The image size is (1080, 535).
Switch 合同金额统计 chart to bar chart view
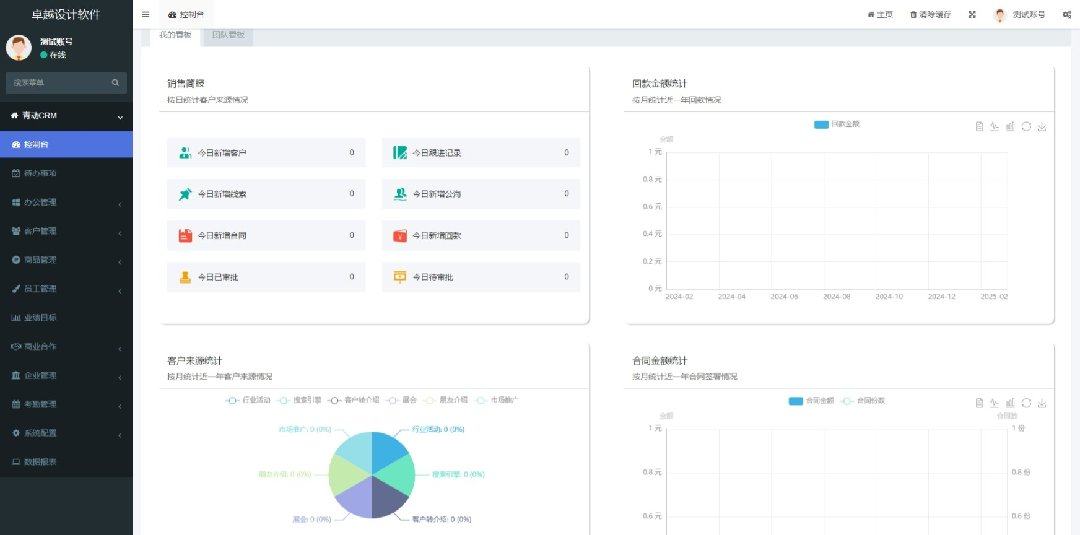pos(1010,403)
